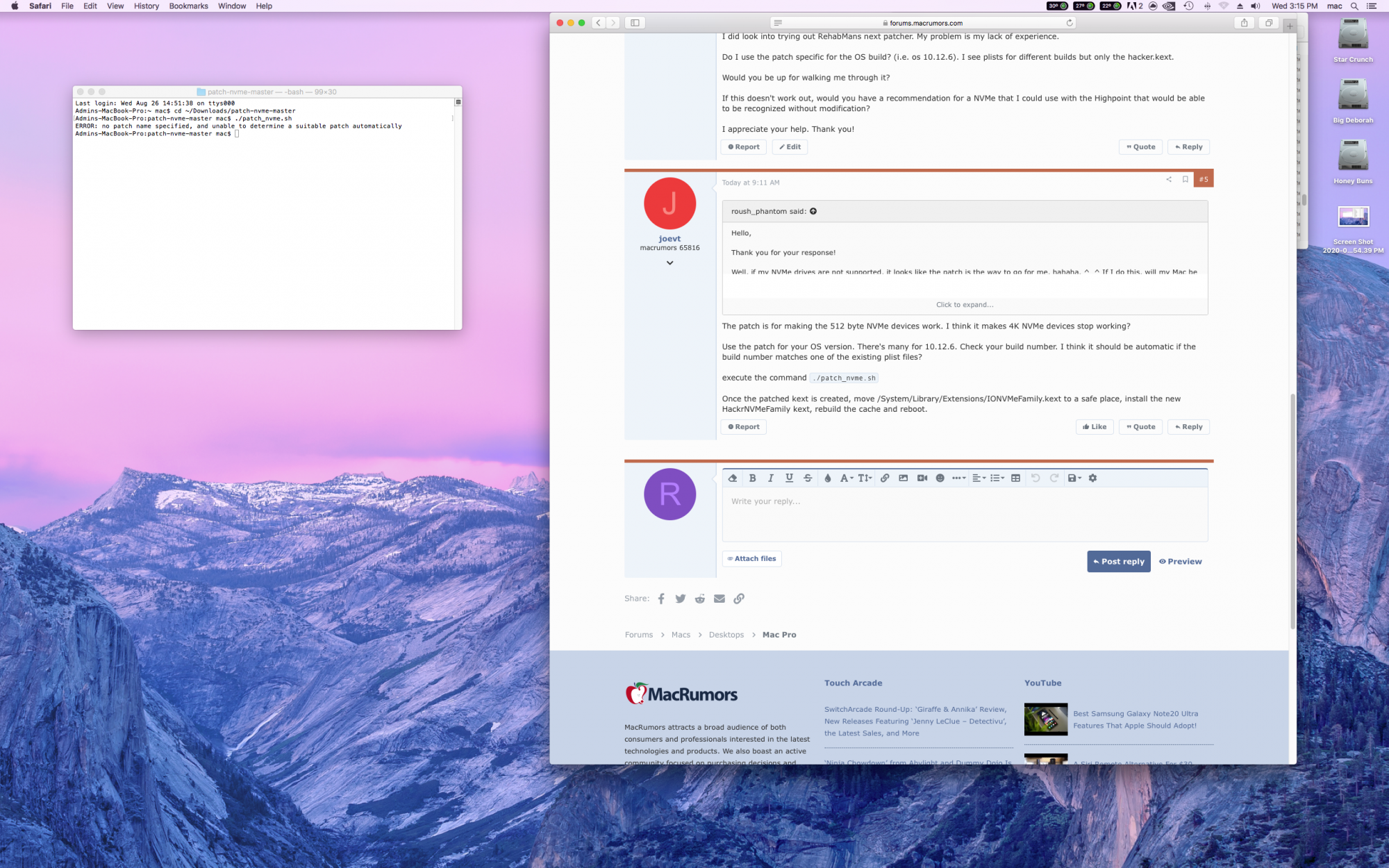Open the Help menu

pyautogui.click(x=264, y=6)
